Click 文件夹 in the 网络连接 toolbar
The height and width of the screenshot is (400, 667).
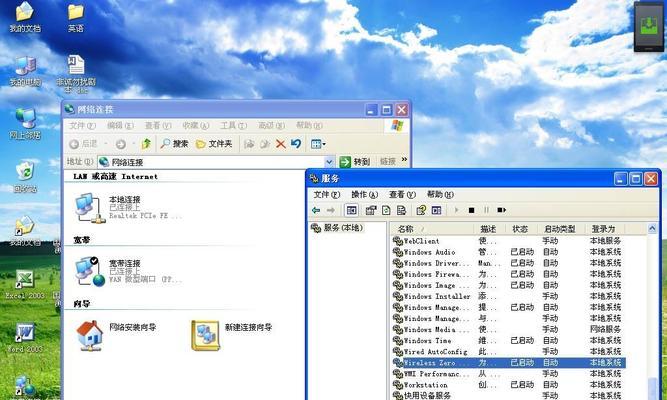coord(214,144)
